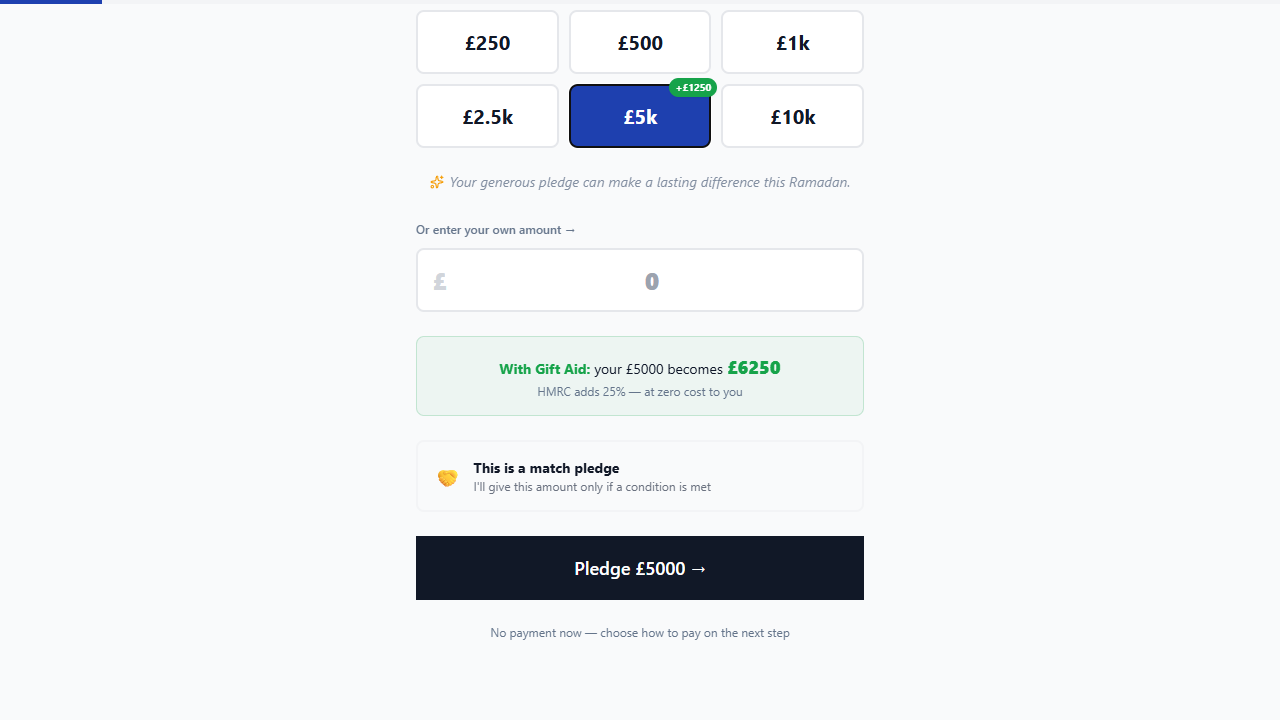This screenshot has width=1280, height=720.
Task: Click the handshake icon on match pledge
Action: [447, 478]
